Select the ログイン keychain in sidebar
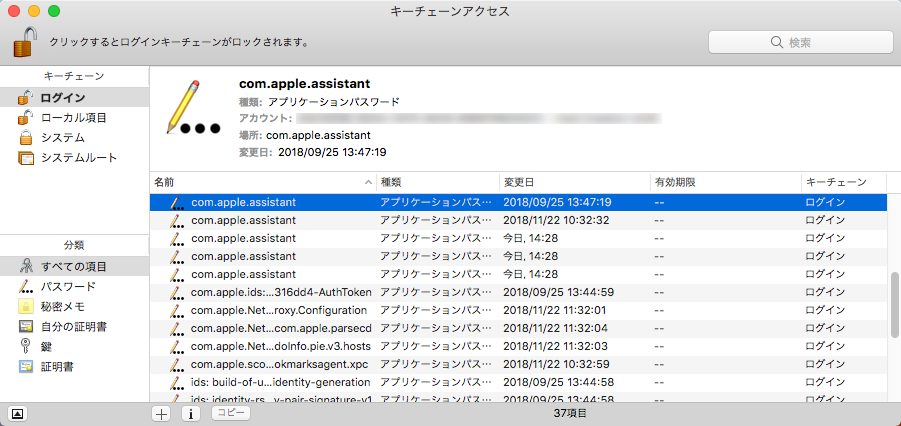The height and width of the screenshot is (426, 901). tap(62, 97)
